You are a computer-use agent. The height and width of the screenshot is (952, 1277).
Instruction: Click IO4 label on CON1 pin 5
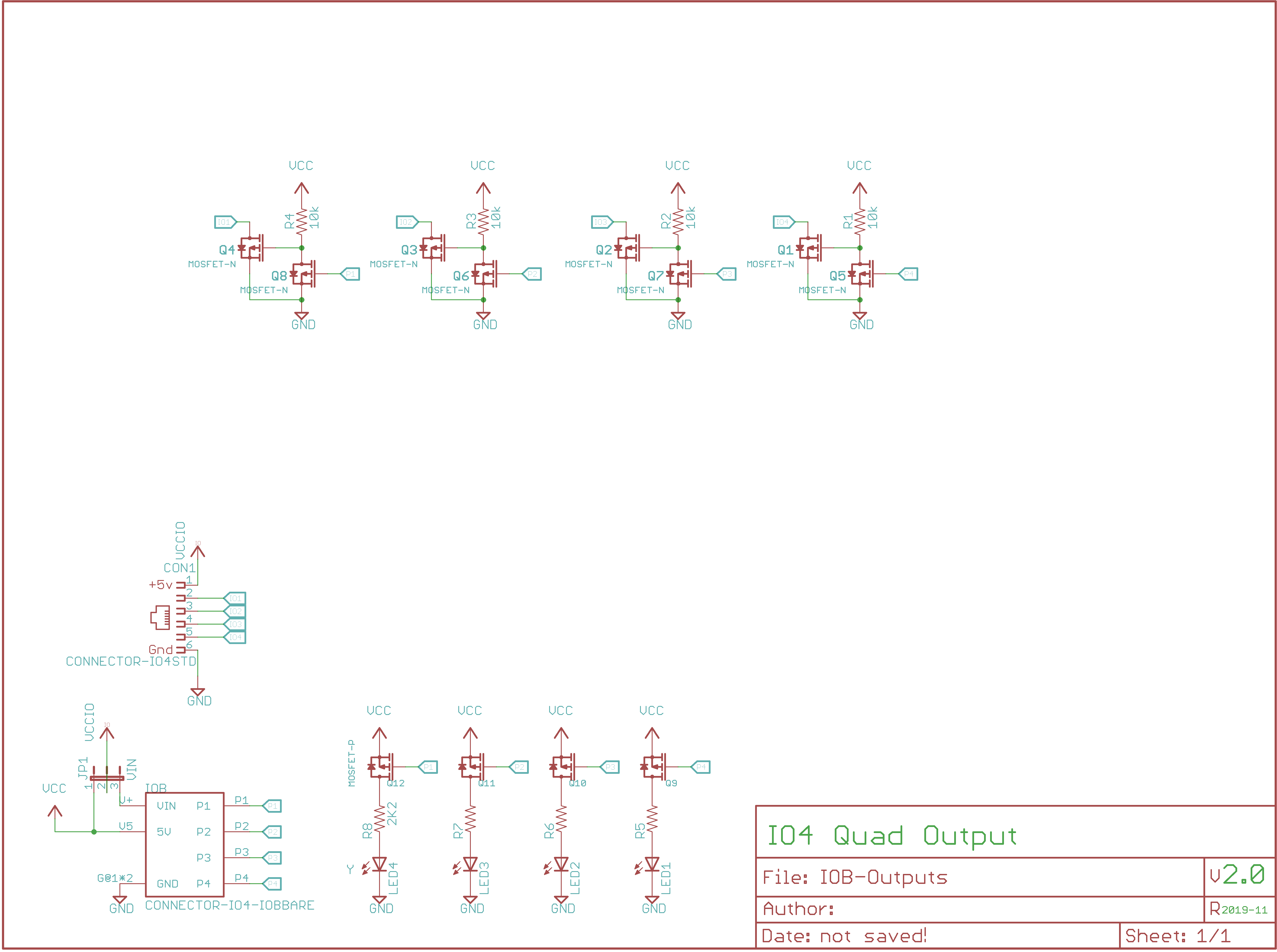(x=235, y=637)
